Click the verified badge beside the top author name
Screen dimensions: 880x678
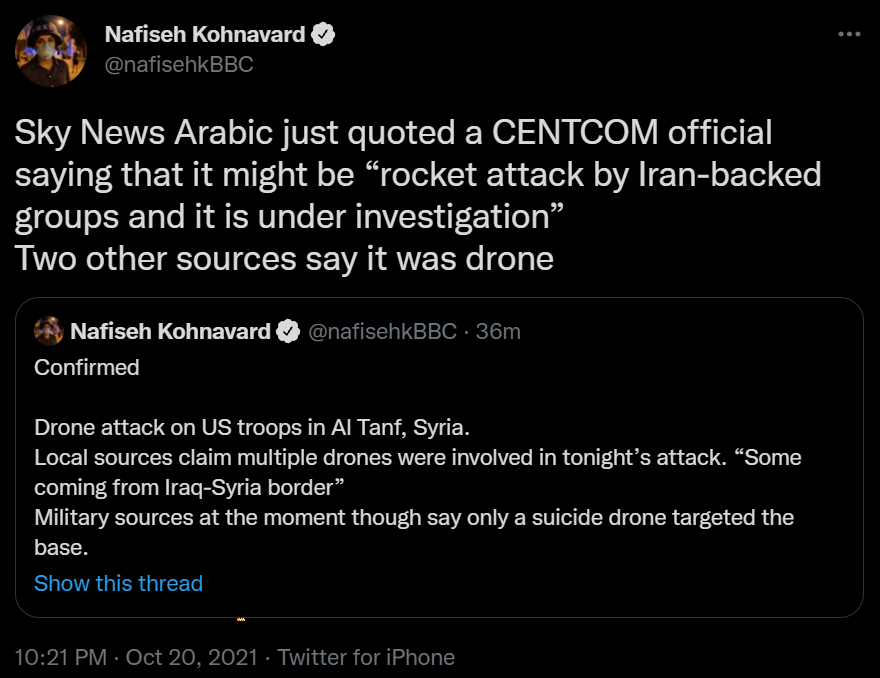(x=322, y=35)
